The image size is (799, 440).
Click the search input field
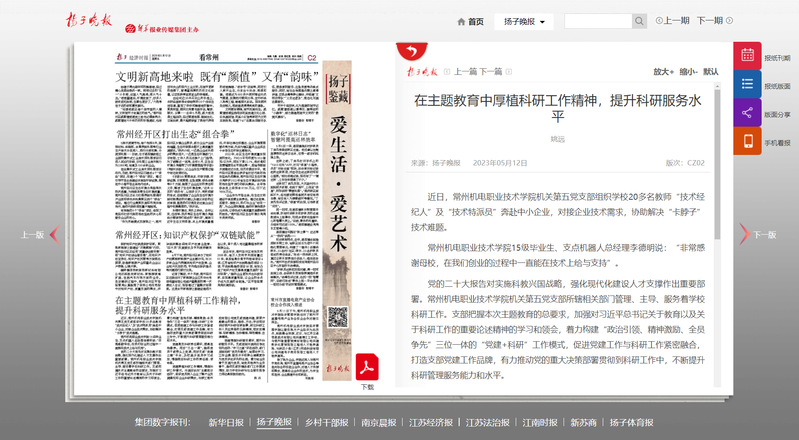tap(597, 21)
